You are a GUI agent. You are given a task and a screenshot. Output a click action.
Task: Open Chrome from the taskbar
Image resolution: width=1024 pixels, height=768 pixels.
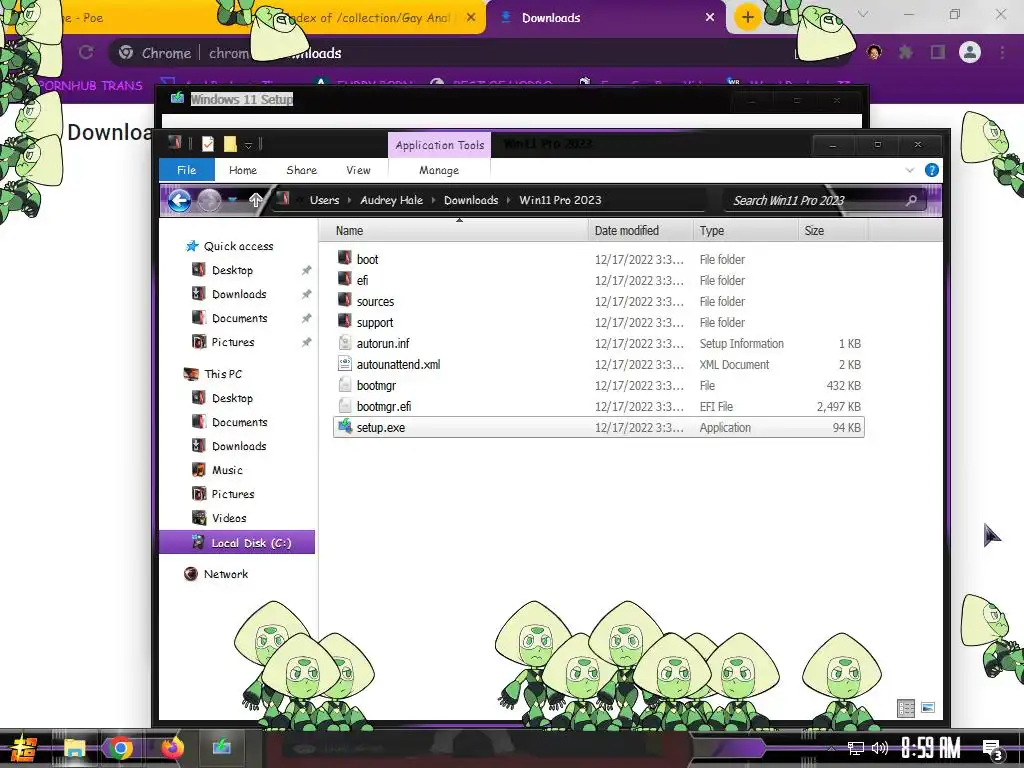click(x=120, y=748)
